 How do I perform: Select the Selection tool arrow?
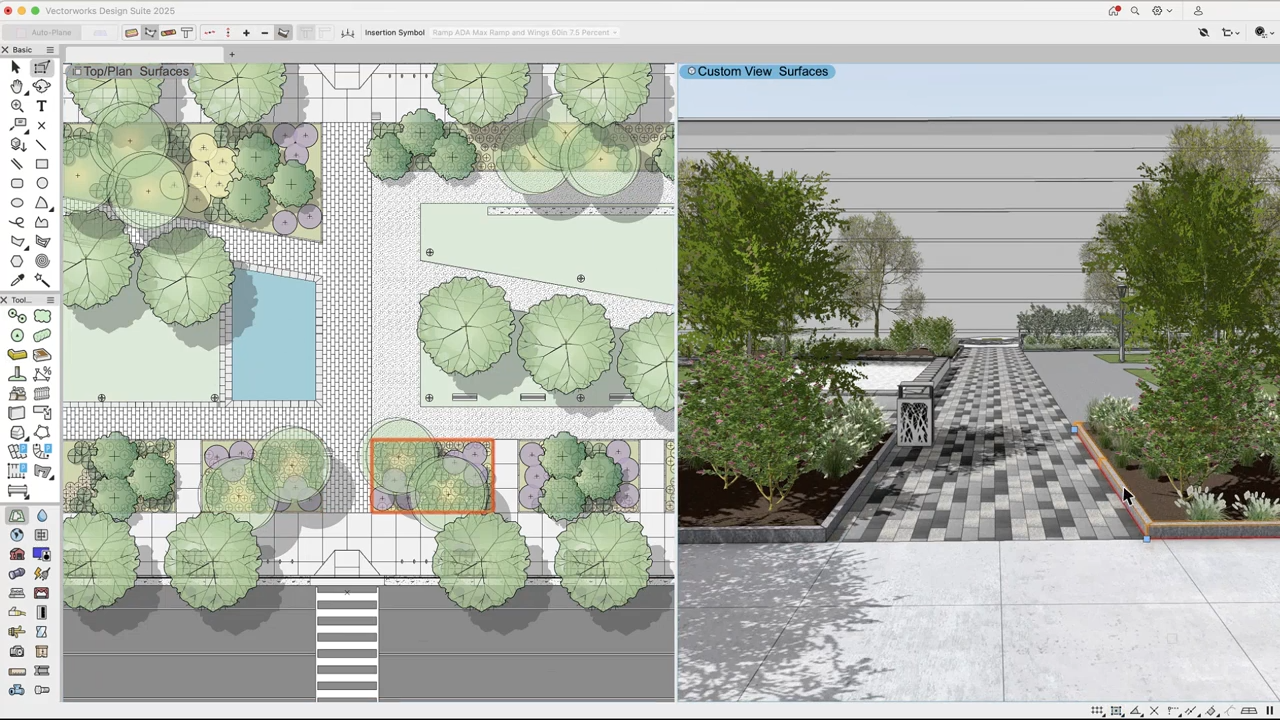(x=14, y=66)
